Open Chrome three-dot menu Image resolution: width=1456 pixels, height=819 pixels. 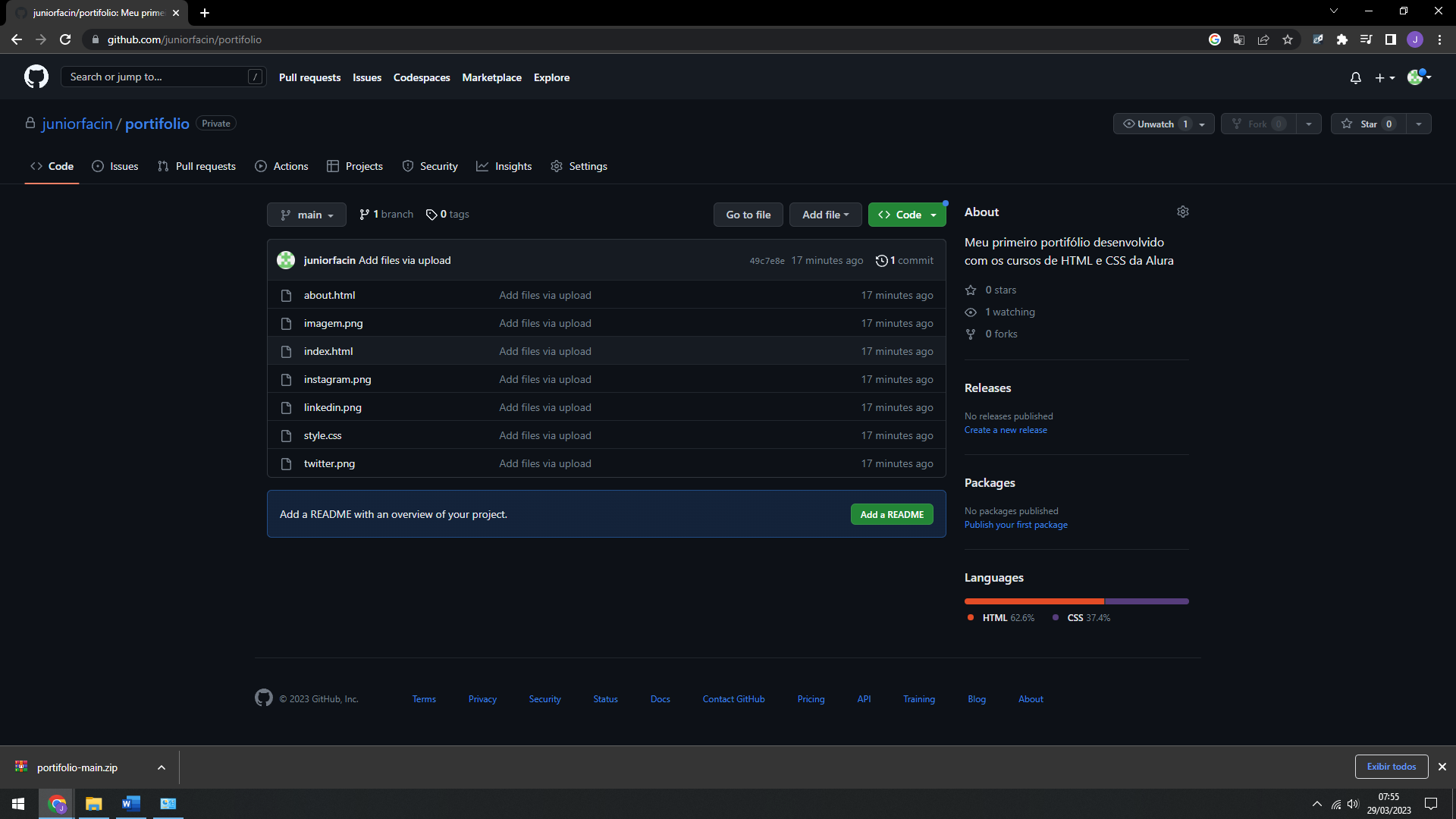pyautogui.click(x=1439, y=39)
